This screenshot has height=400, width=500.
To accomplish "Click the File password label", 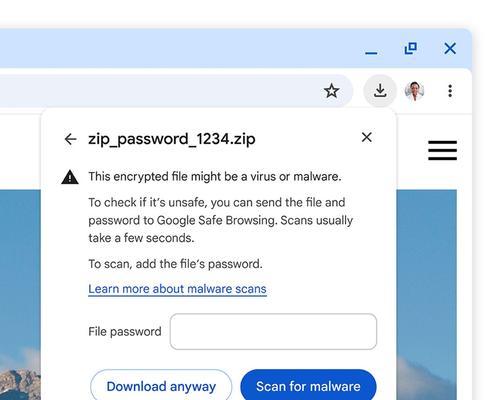I will pyautogui.click(x=125, y=332).
